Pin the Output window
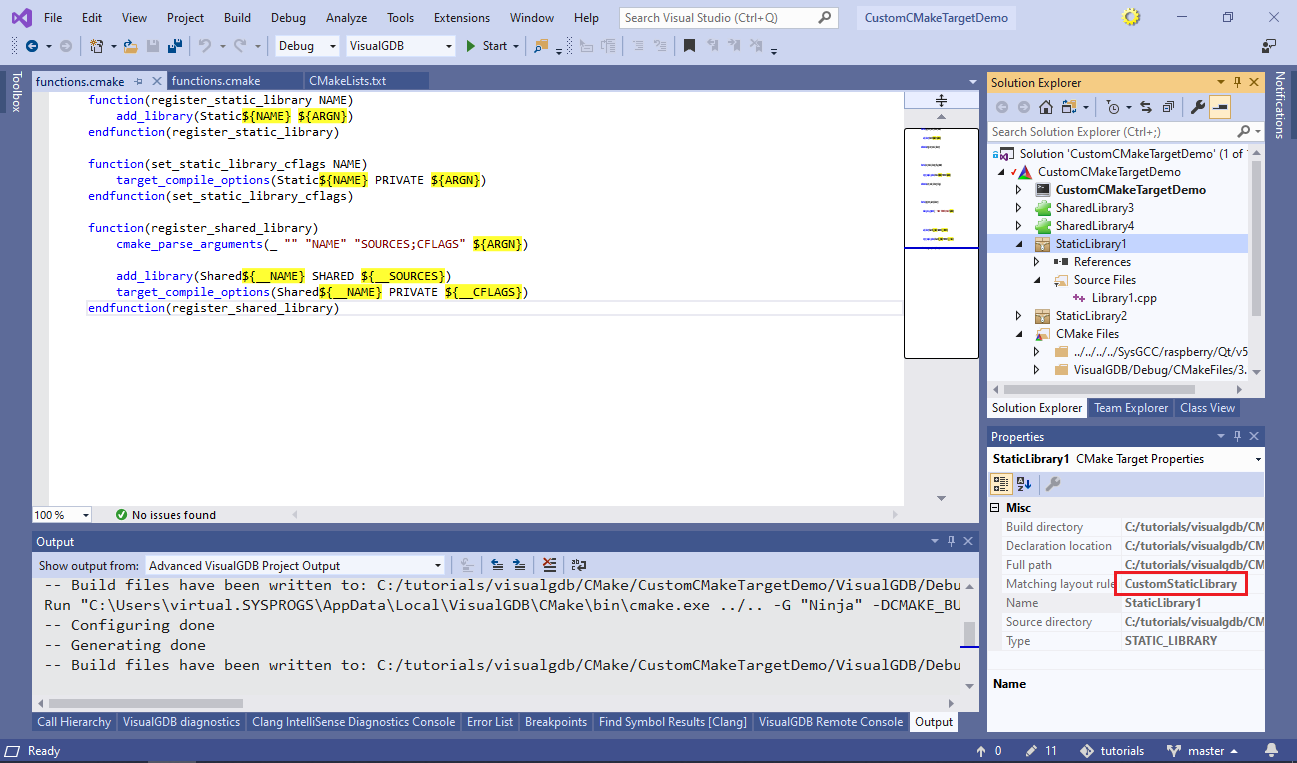The height and width of the screenshot is (763, 1297). 951,541
